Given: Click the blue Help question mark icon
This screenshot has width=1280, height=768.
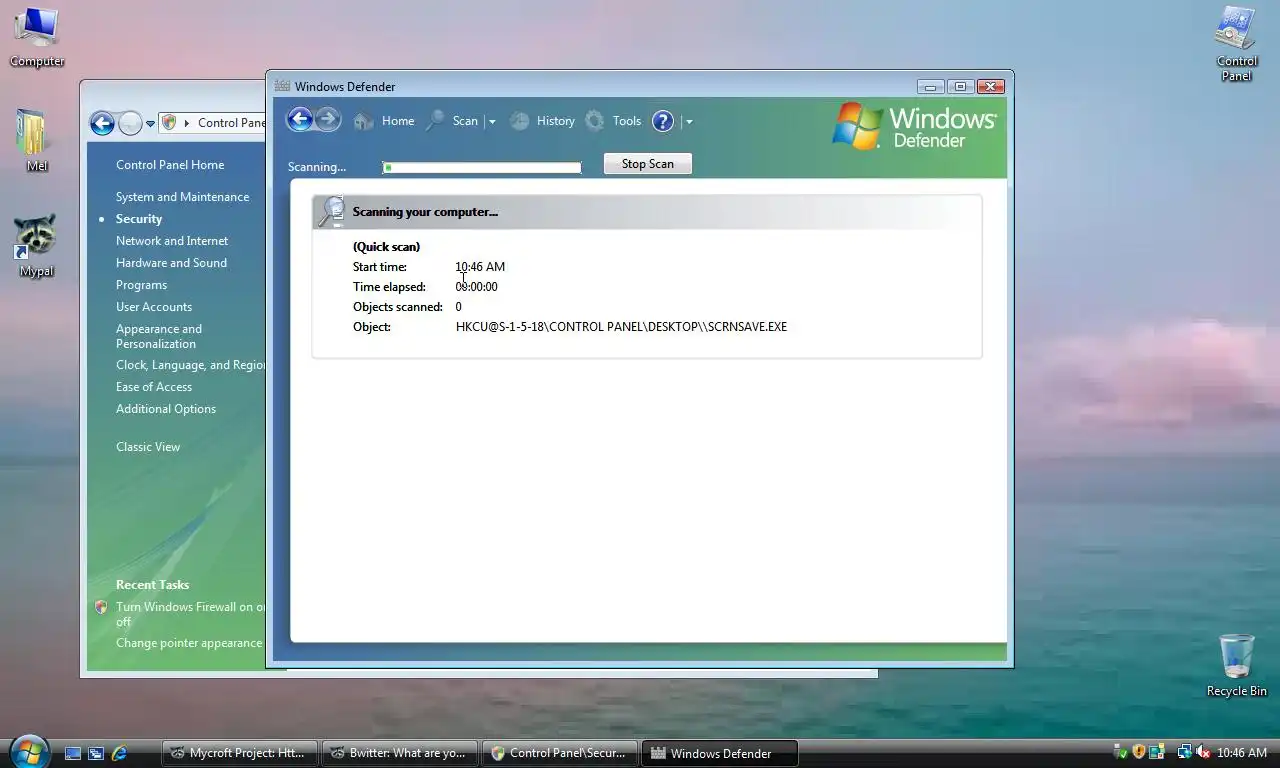Looking at the screenshot, I should coord(662,121).
